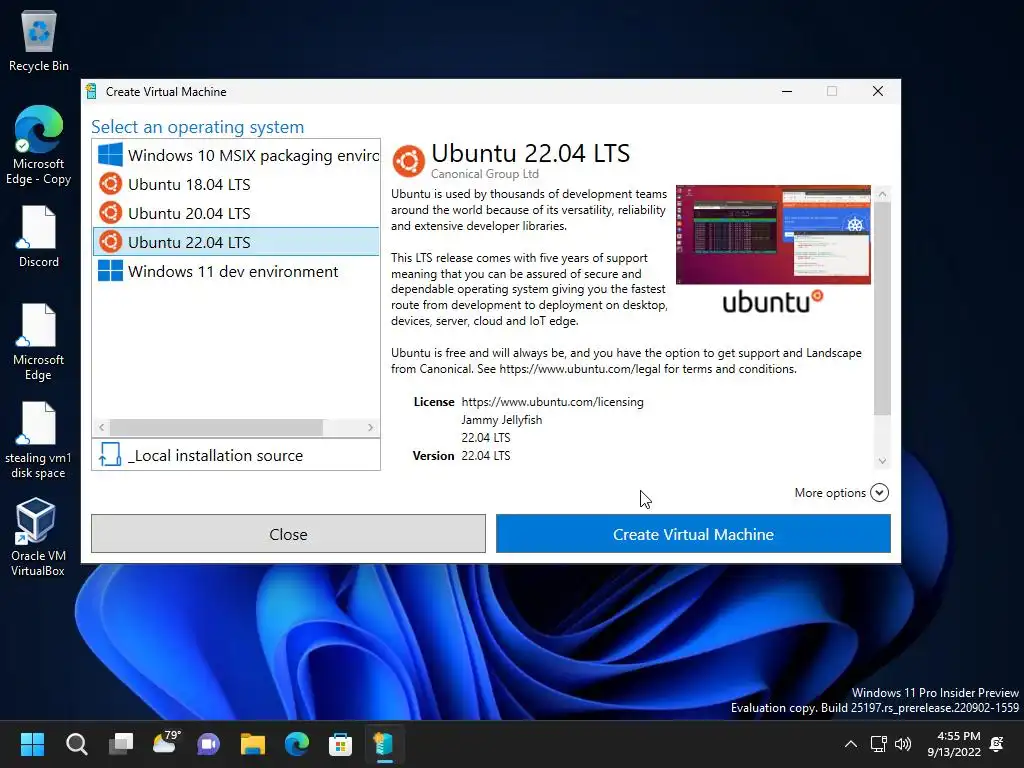
Task: Choose Ubuntu 20.04 LTS from the list
Action: coord(236,213)
